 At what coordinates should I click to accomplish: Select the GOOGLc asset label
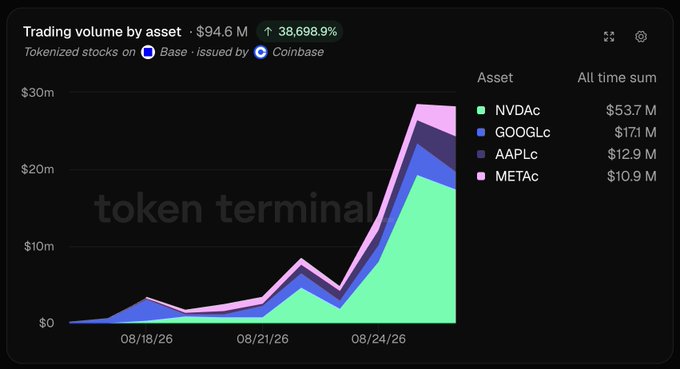[523, 132]
